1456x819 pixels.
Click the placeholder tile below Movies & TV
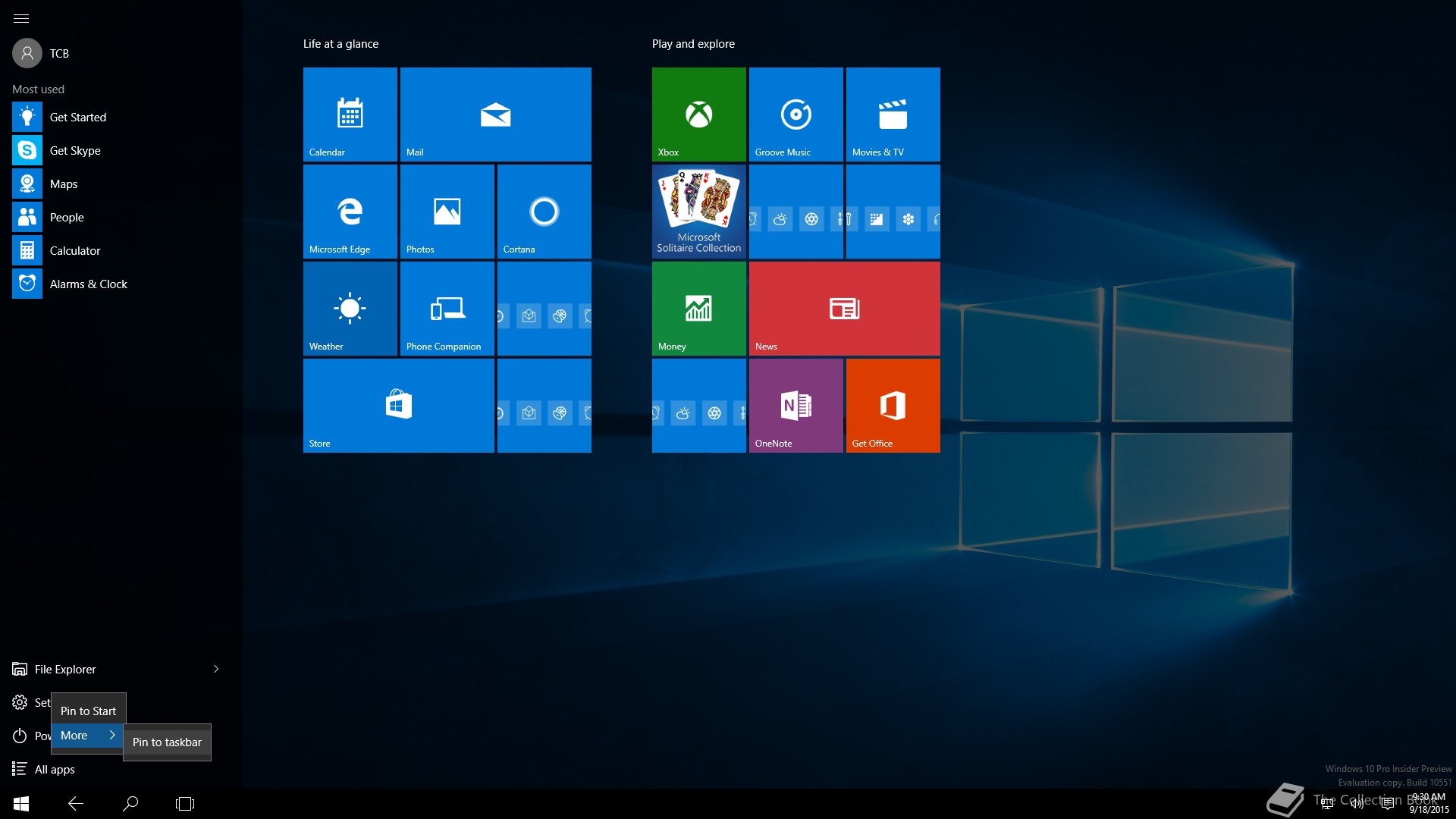(x=893, y=212)
